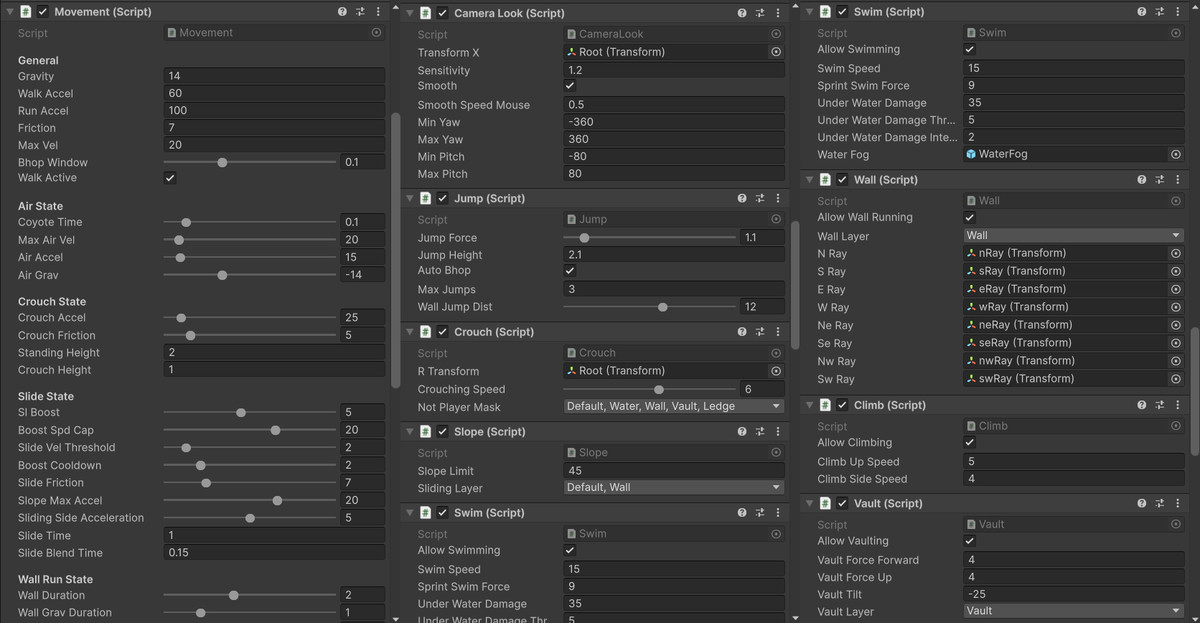This screenshot has width=1200, height=623.
Task: Collapse the Jump script foldout
Action: tap(410, 198)
